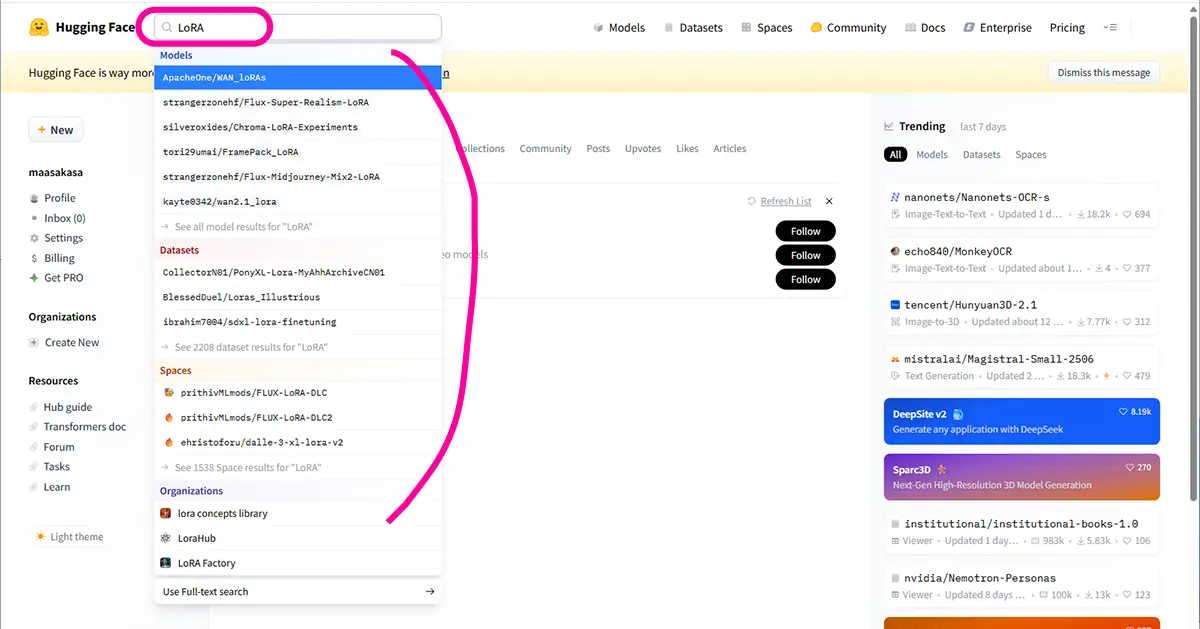This screenshot has height=629, width=1200.
Task: Select the kayte0342/wan2.1_lora result
Action: 298,202
